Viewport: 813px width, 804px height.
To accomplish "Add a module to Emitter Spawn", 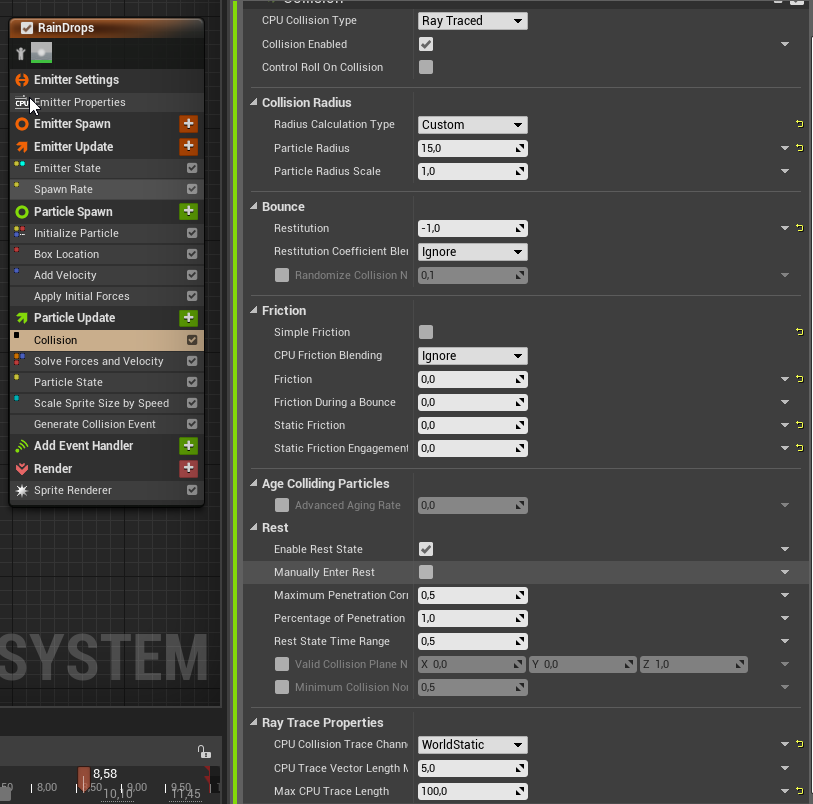I will [188, 124].
